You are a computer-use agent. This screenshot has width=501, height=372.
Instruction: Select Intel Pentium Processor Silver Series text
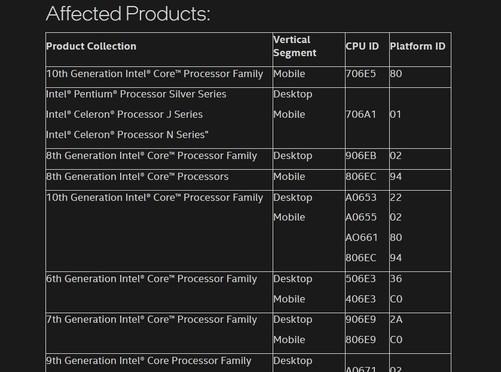click(x=136, y=94)
